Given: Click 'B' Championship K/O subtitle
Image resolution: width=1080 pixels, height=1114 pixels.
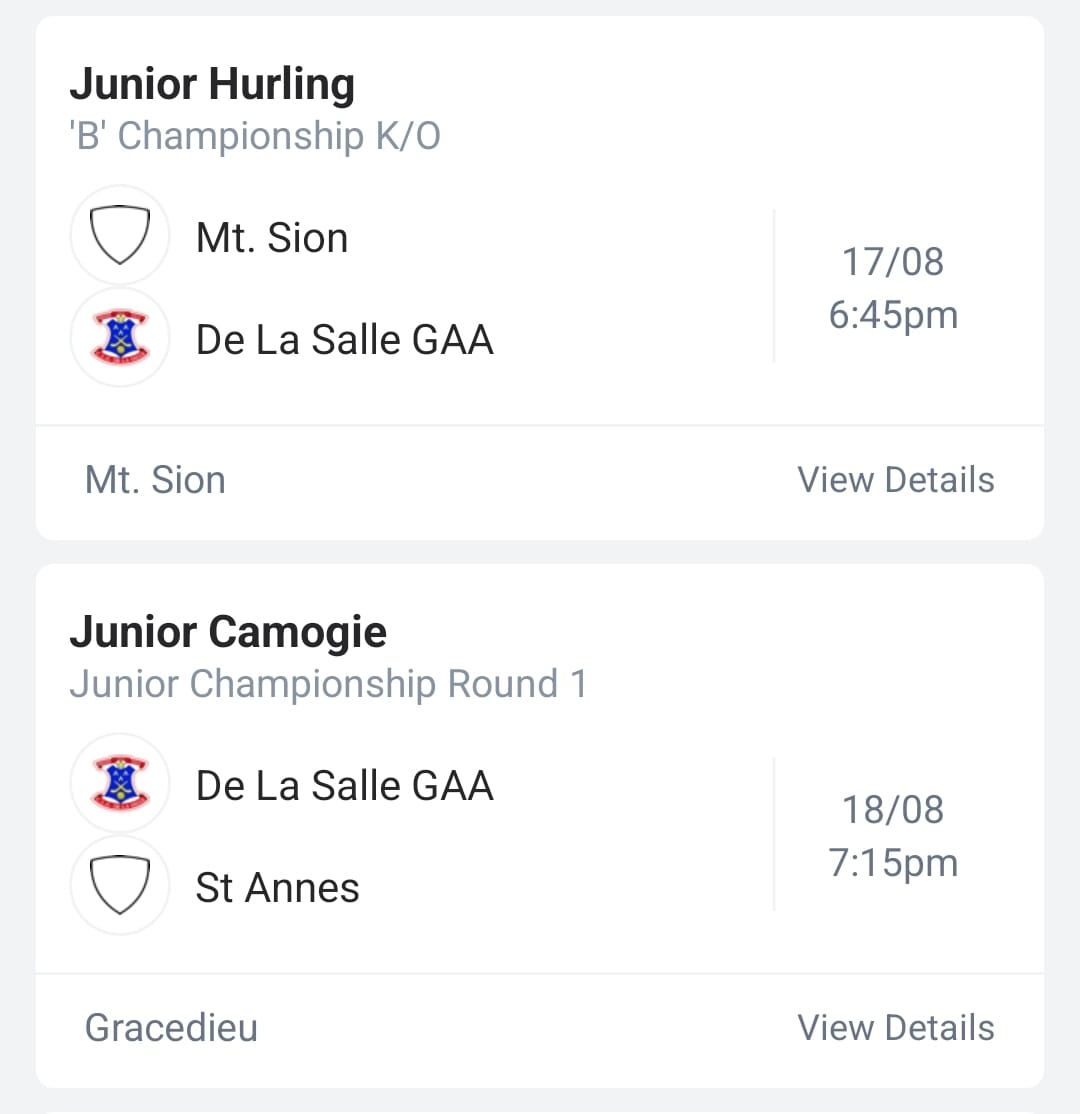Looking at the screenshot, I should 255,136.
